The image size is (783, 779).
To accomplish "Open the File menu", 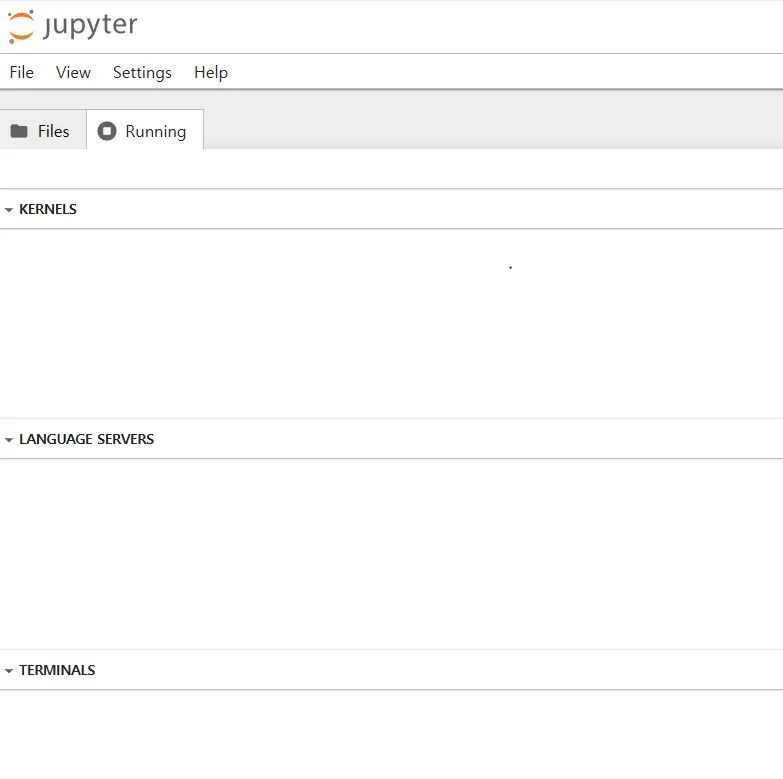I will click(21, 72).
